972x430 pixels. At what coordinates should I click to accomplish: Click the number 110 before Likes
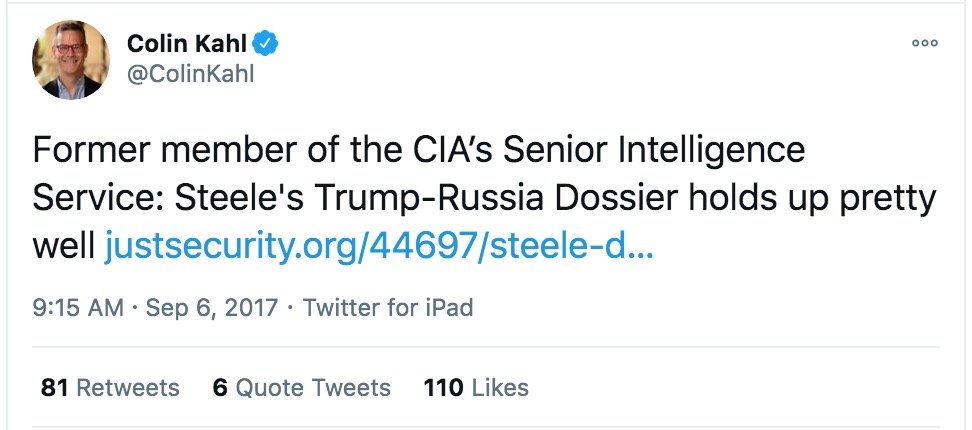(442, 388)
